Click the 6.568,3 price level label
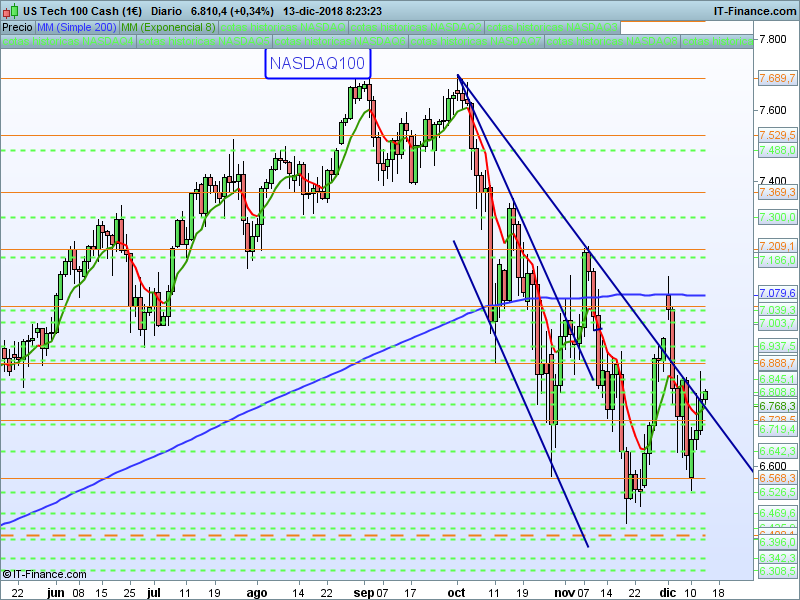Viewport: 800px width, 600px height. (777, 478)
